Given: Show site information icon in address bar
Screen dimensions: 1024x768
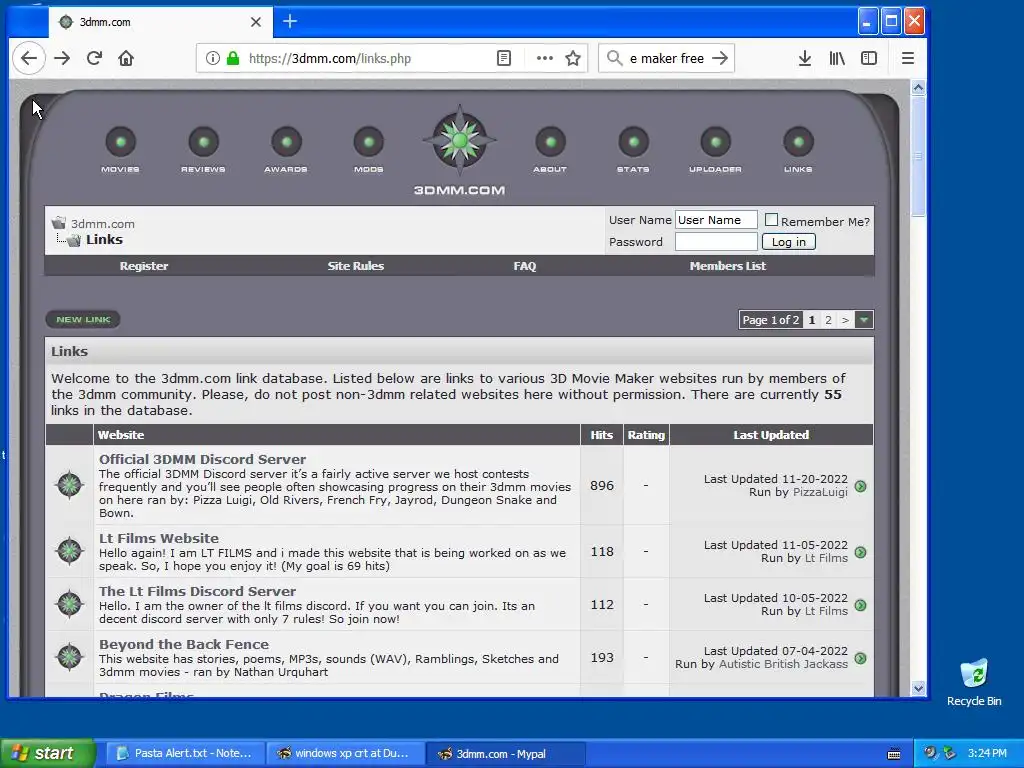Looking at the screenshot, I should pos(212,58).
